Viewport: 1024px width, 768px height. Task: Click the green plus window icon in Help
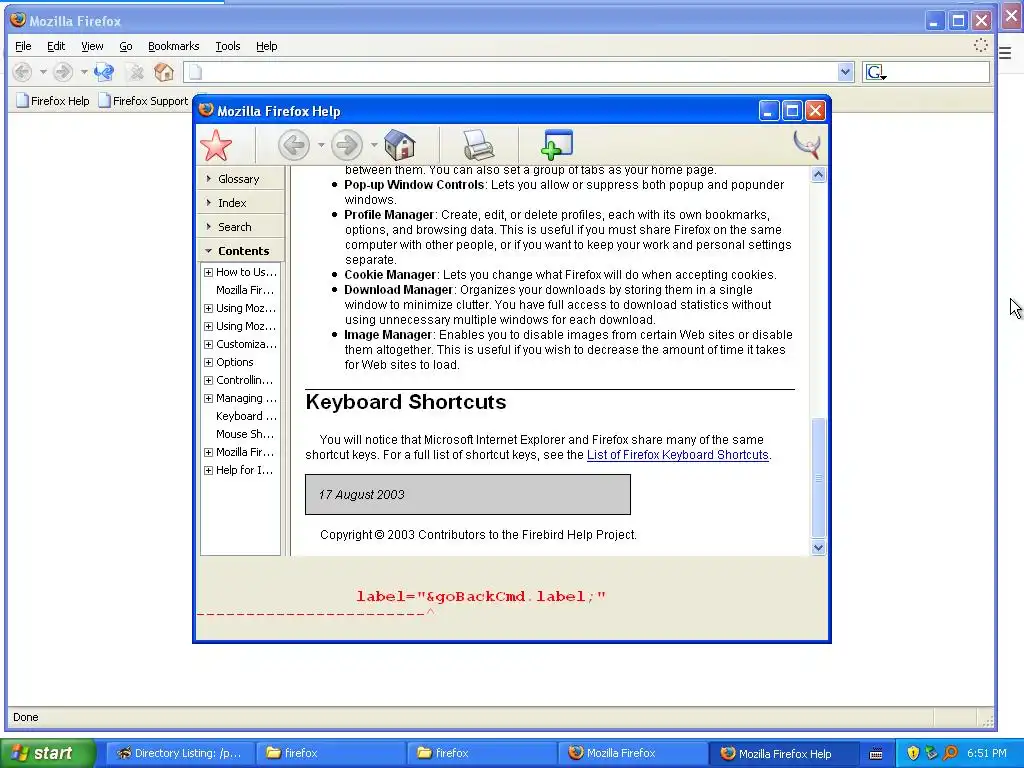[x=556, y=144]
